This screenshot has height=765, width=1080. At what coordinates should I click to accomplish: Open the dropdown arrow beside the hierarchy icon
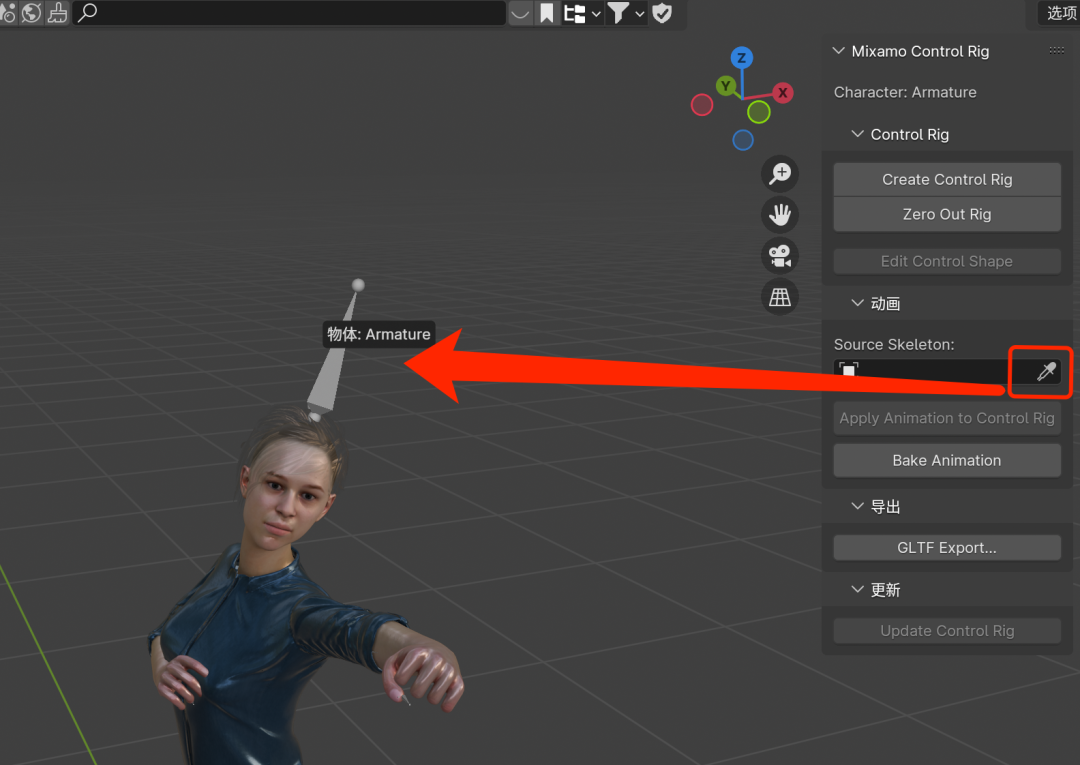596,13
